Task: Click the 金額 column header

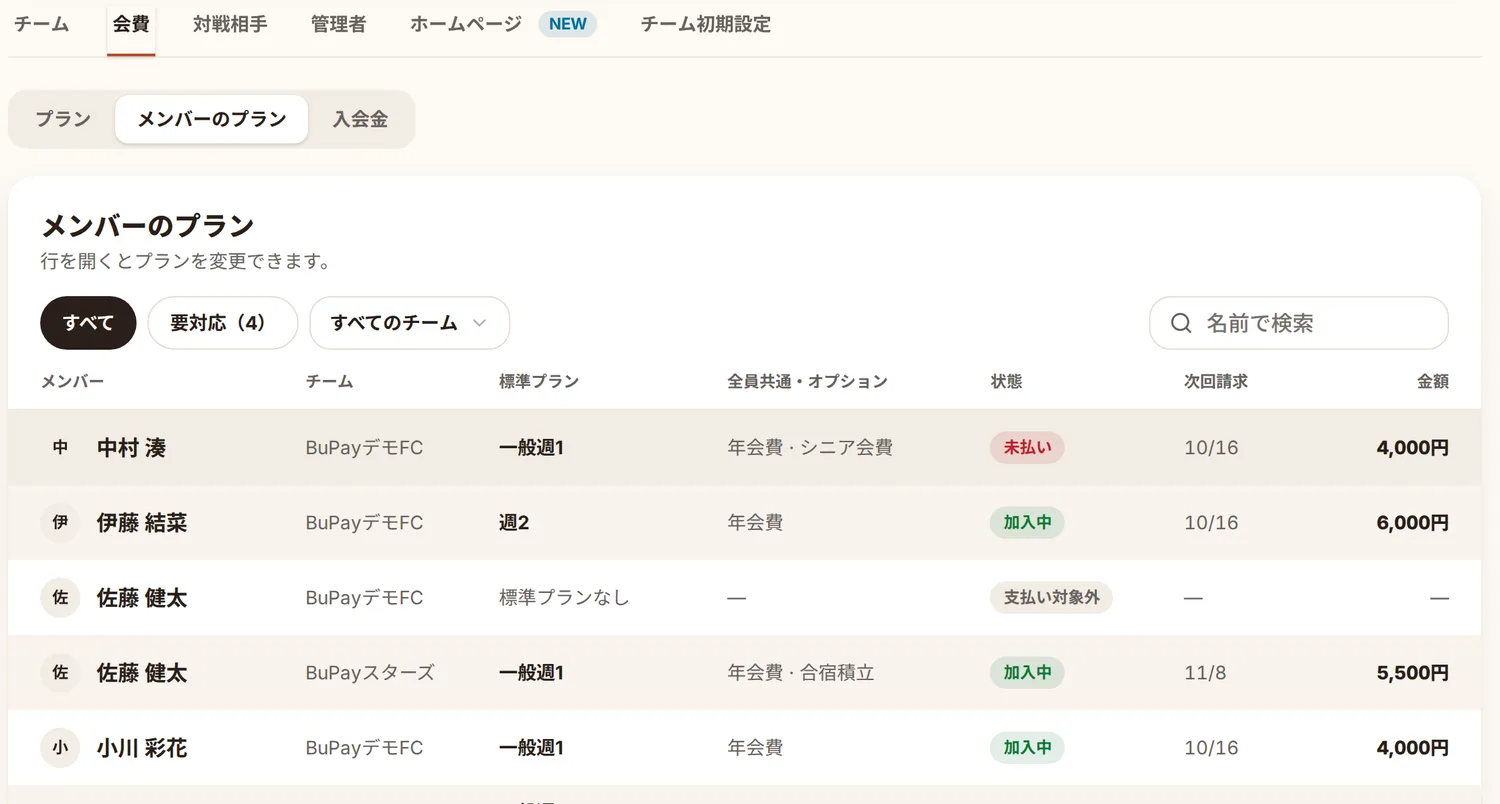Action: [1433, 381]
